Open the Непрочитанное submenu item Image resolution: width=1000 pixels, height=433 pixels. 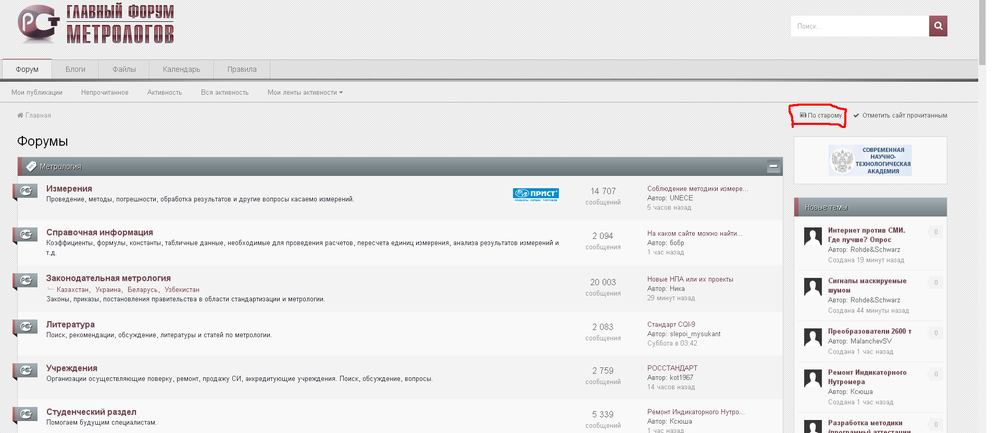tap(105, 92)
